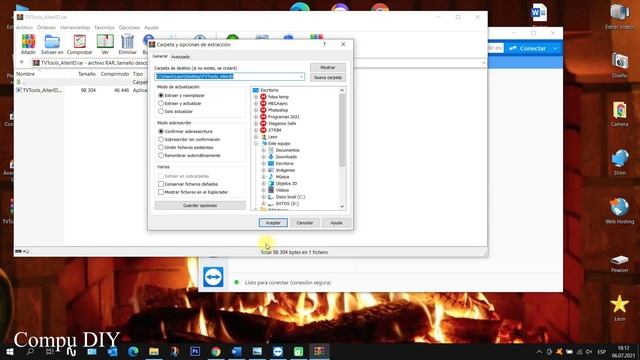Open Microsoft Edge from the taskbar
The image size is (640, 360).
133,351
